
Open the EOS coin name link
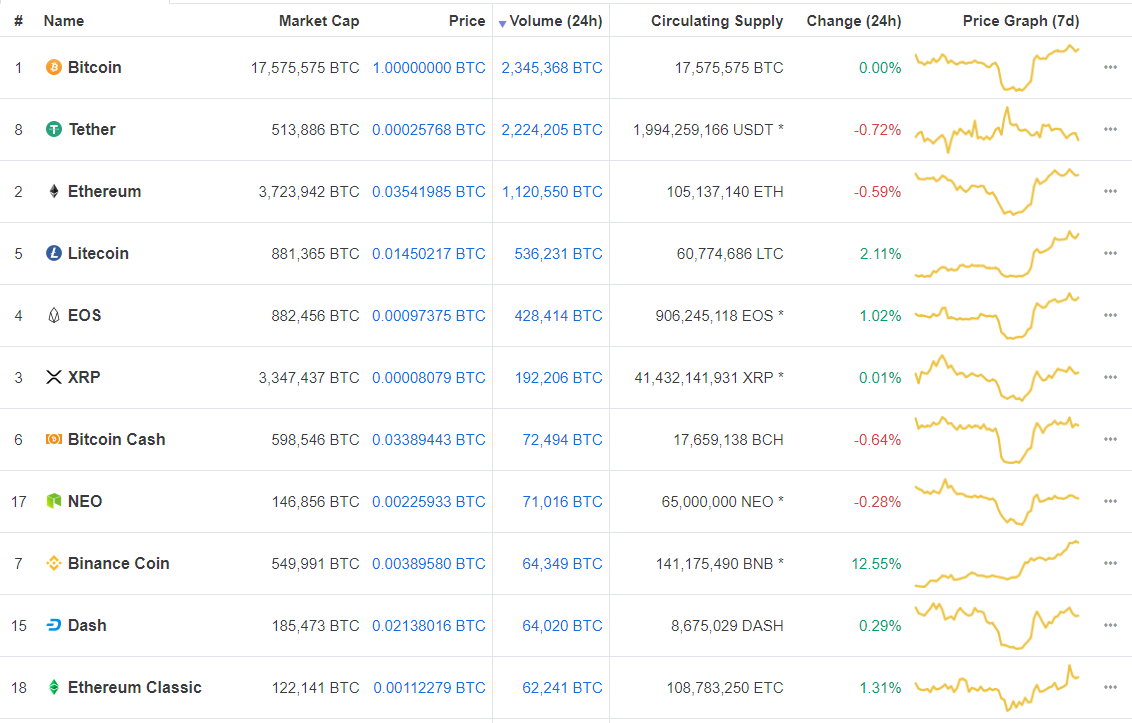85,316
